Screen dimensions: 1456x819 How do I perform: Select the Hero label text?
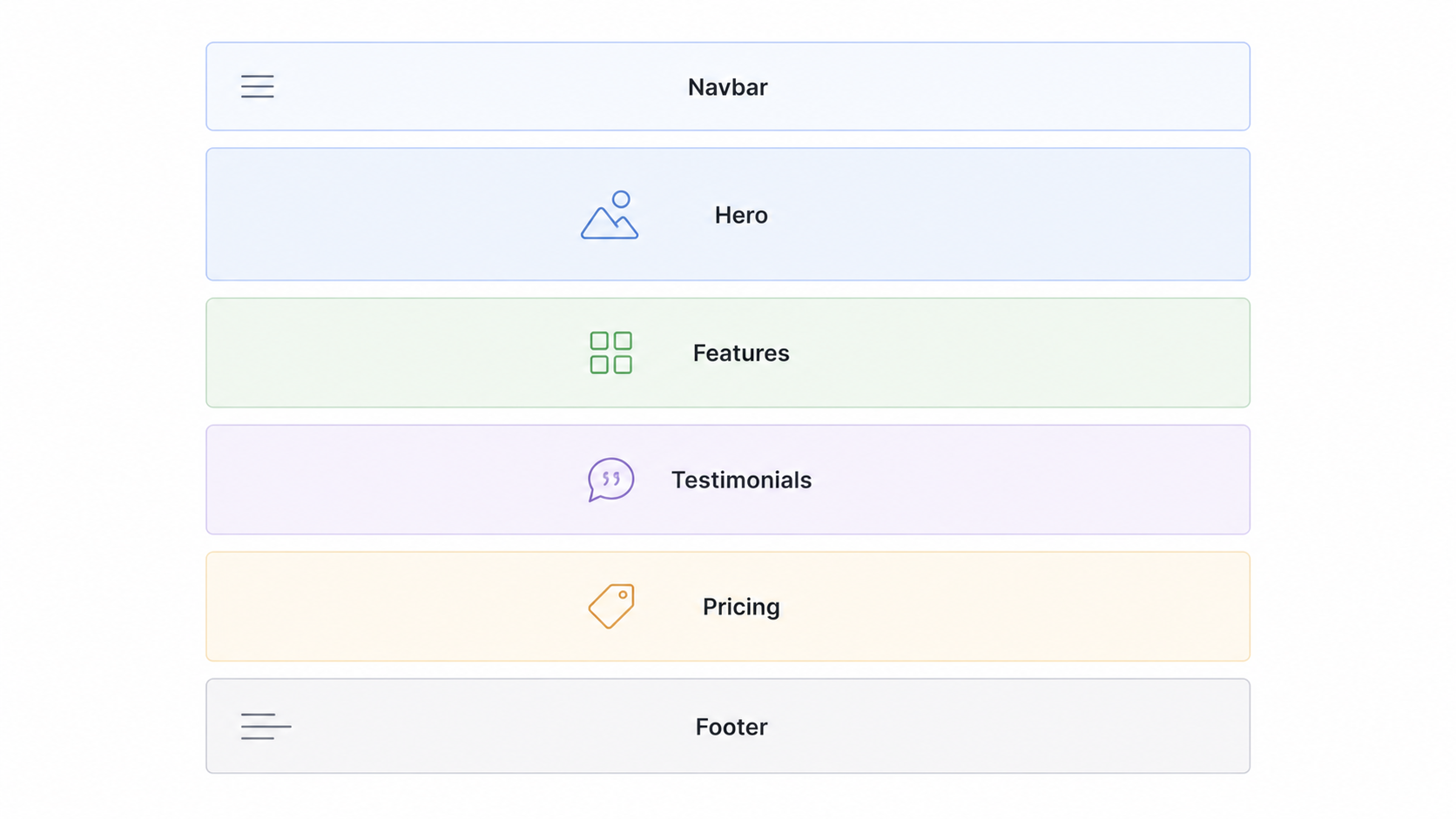click(x=741, y=215)
